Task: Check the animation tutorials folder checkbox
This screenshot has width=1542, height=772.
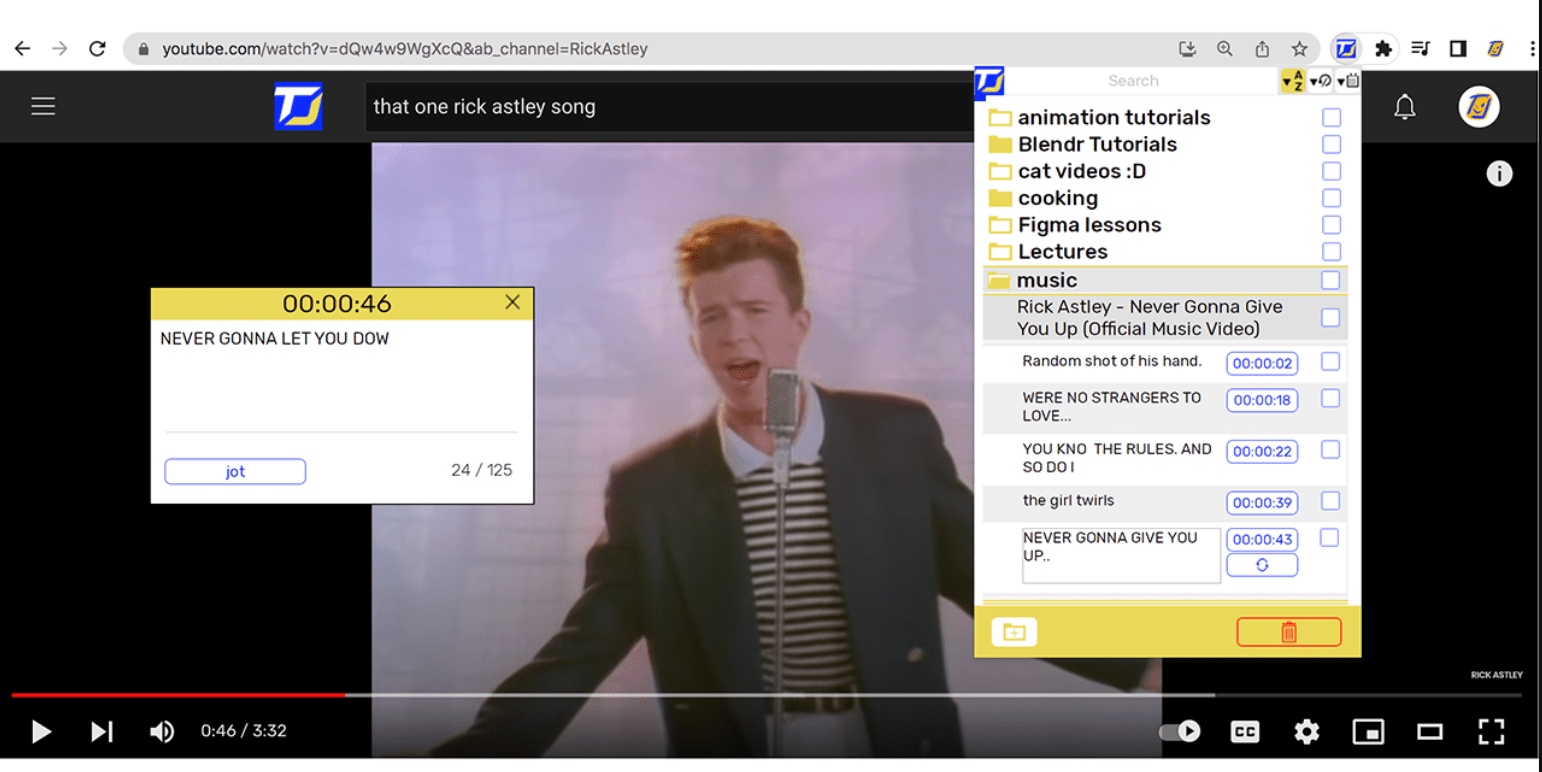Action: (1331, 118)
